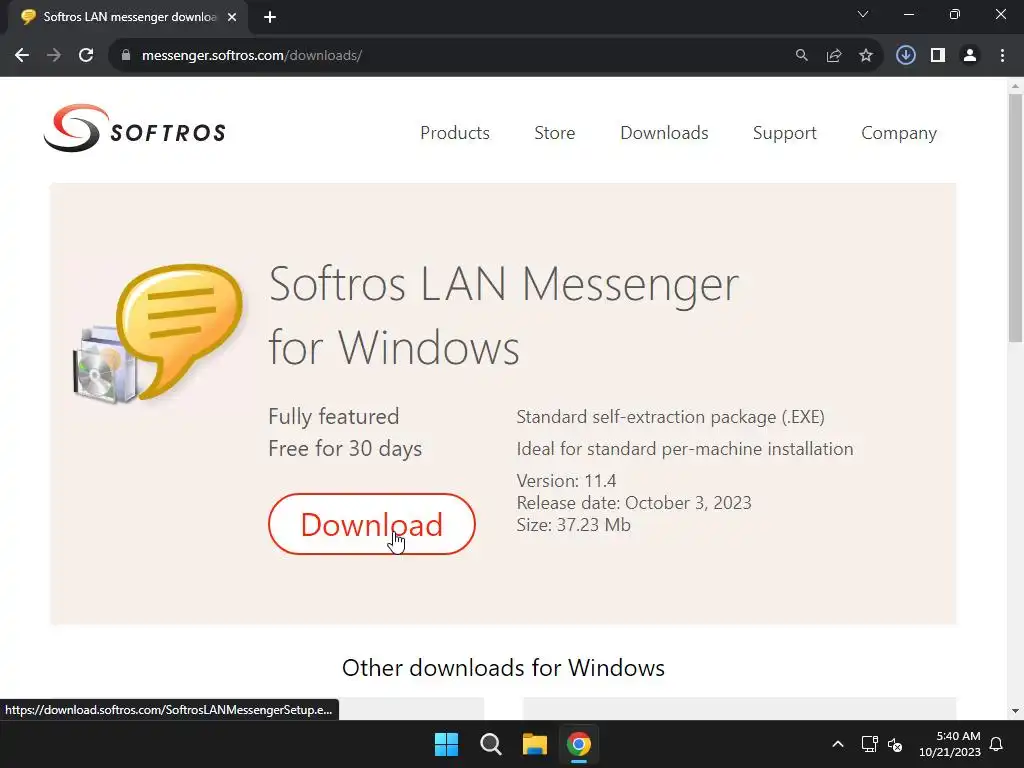1024x768 pixels.
Task: Open the Products menu
Action: pyautogui.click(x=455, y=133)
